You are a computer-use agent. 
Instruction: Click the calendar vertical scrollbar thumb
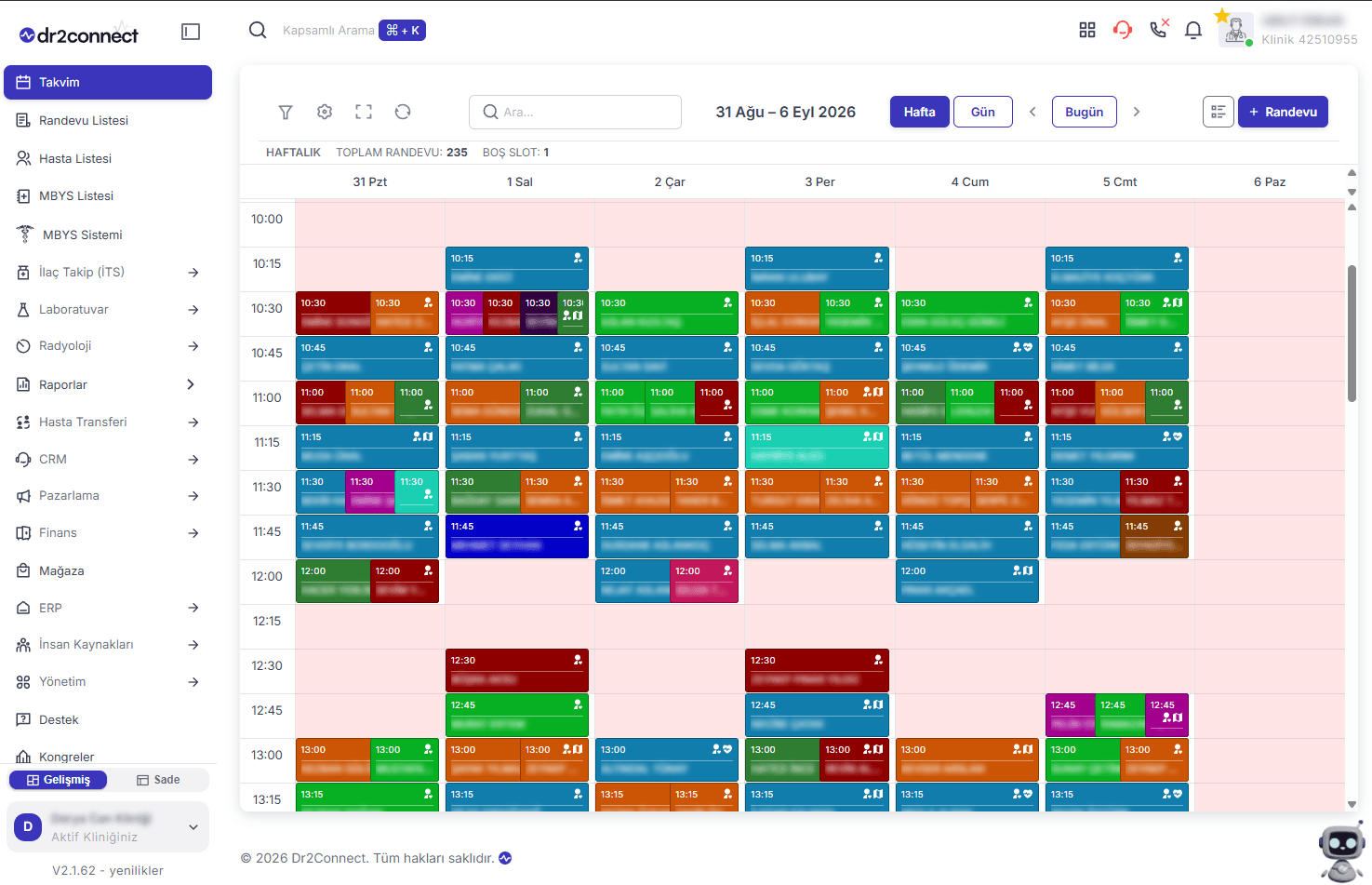(1352, 333)
